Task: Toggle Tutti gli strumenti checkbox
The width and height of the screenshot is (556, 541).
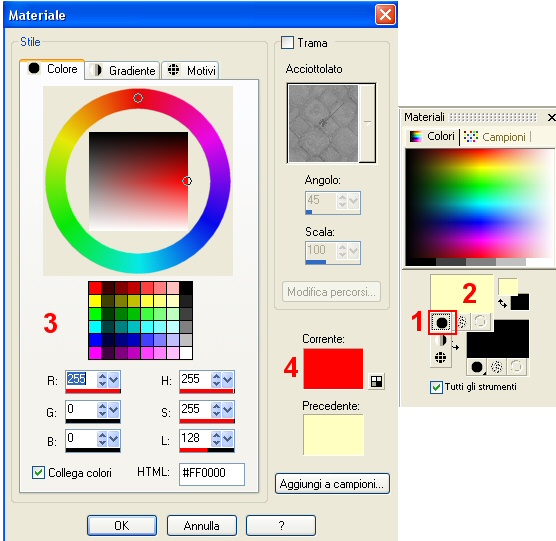Action: pyautogui.click(x=436, y=387)
